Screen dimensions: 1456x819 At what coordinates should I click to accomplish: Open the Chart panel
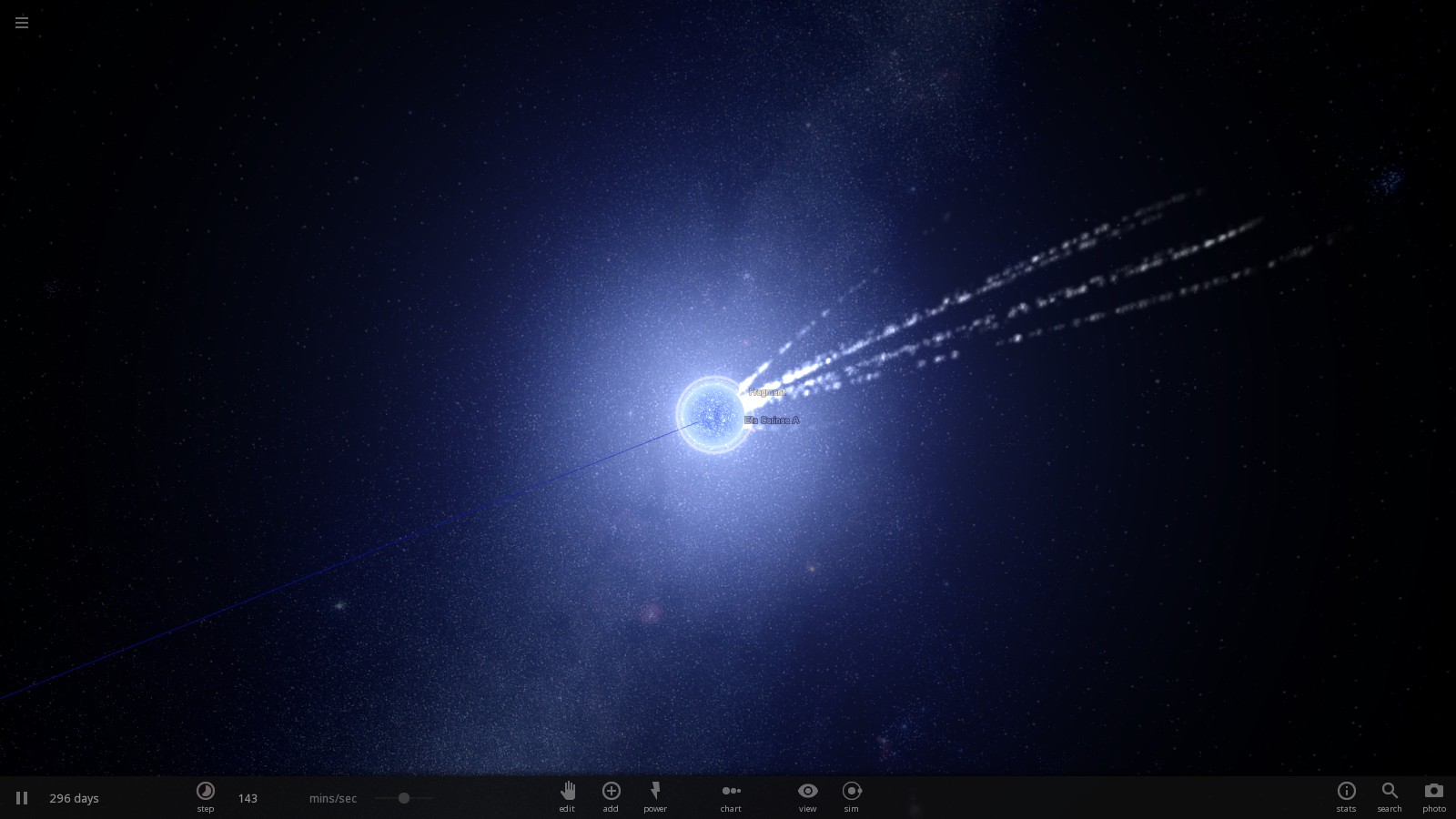(x=731, y=797)
